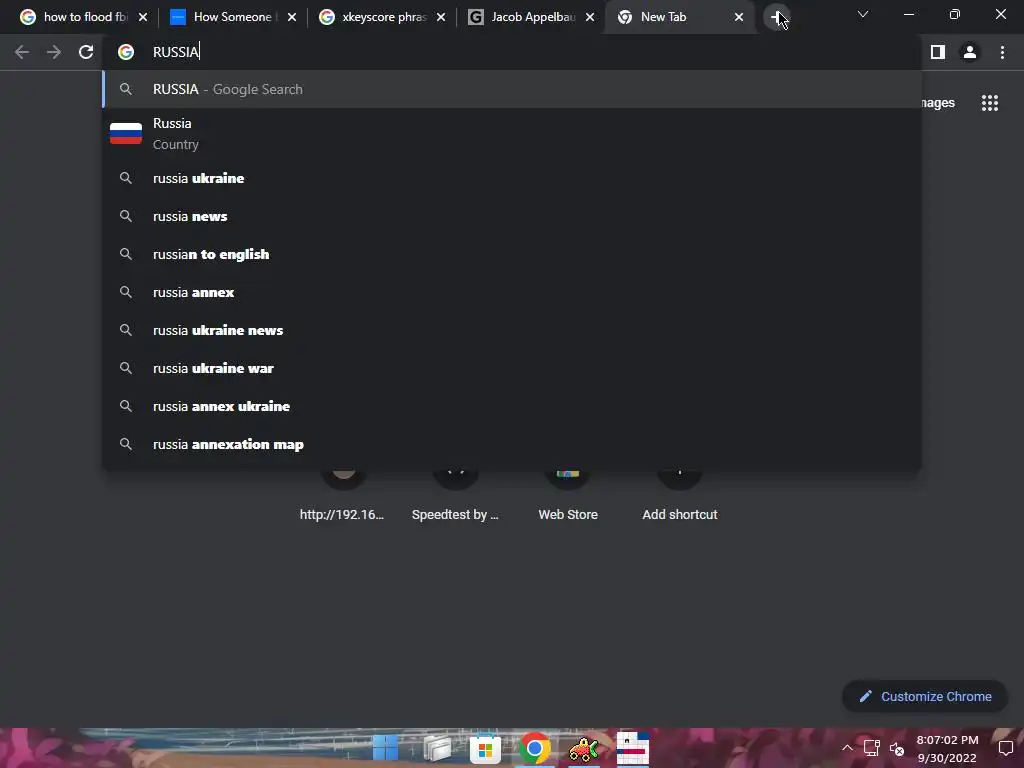
Task: Go forward with the right arrow
Action: pos(54,52)
